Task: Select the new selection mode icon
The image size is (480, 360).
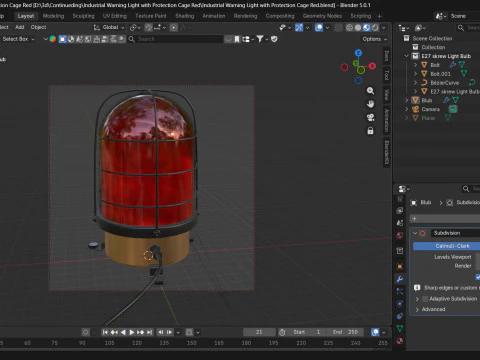Action: click(62, 39)
